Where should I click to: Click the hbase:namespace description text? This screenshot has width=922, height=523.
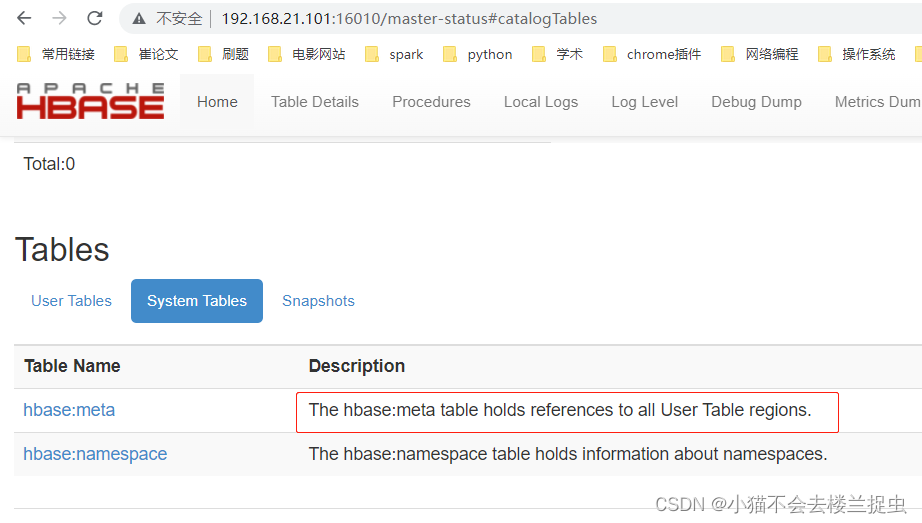568,454
